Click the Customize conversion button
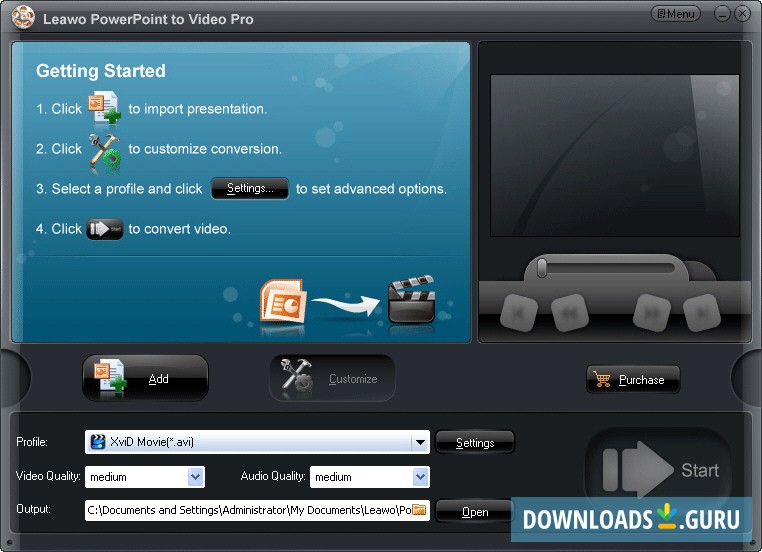This screenshot has height=552, width=762. pos(332,378)
